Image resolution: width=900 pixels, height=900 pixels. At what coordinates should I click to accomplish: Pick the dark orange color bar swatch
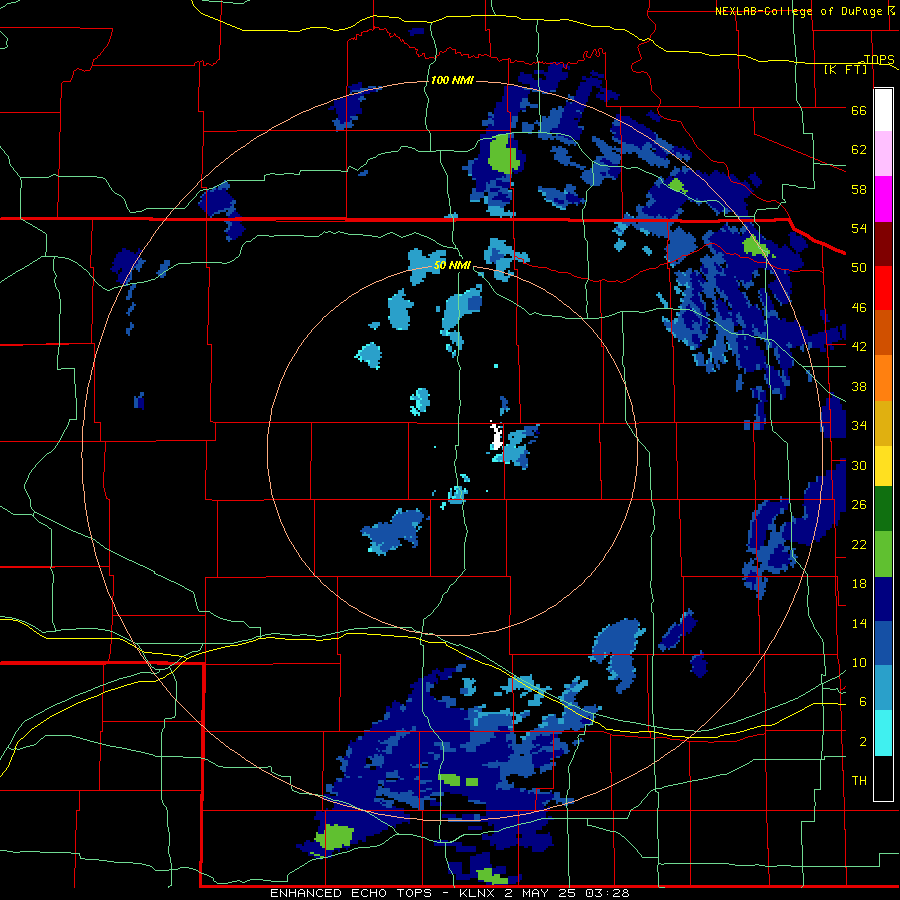pos(883,332)
